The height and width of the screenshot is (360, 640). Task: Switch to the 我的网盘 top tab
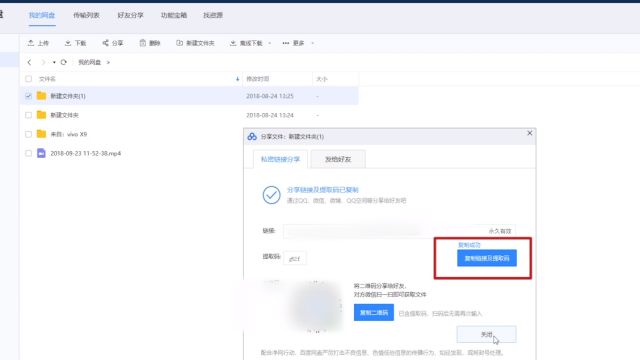pos(42,15)
